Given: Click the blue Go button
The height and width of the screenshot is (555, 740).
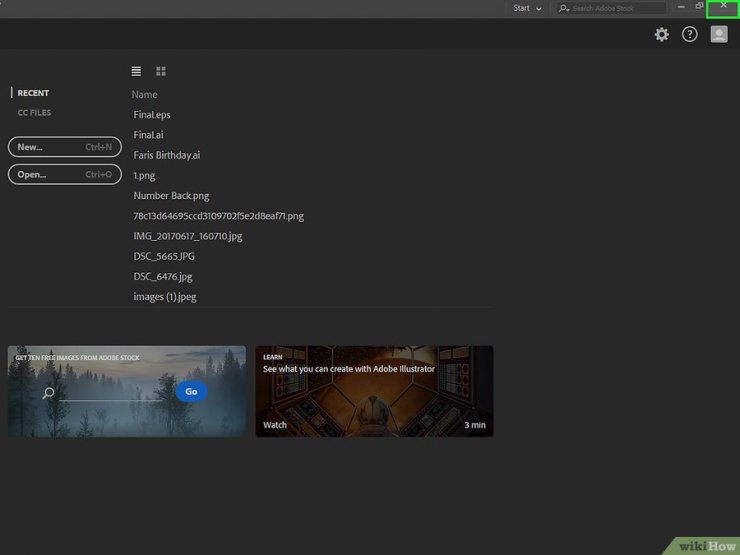Looking at the screenshot, I should pyautogui.click(x=191, y=391).
